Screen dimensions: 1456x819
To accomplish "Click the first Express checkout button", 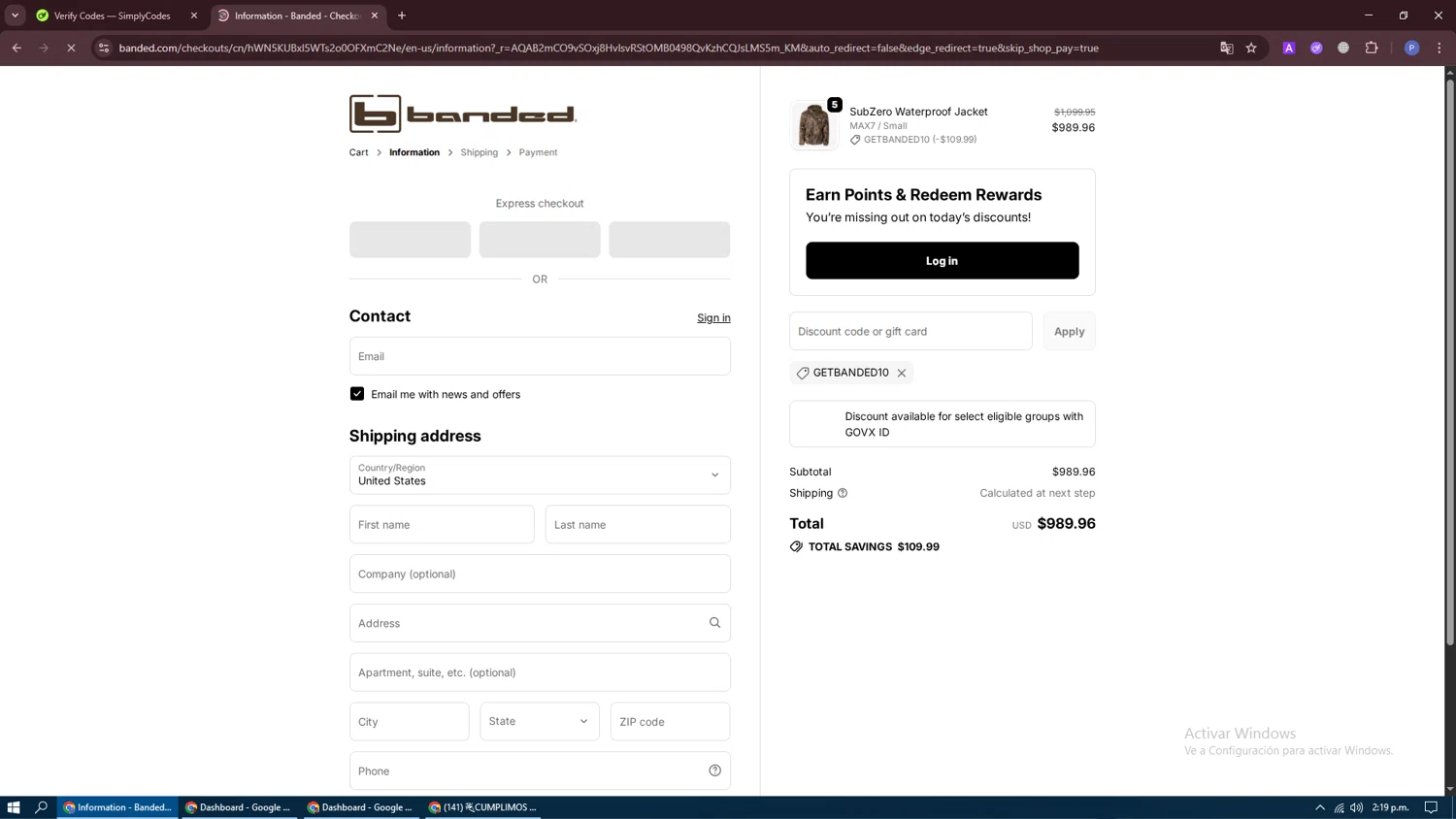I will [x=410, y=240].
